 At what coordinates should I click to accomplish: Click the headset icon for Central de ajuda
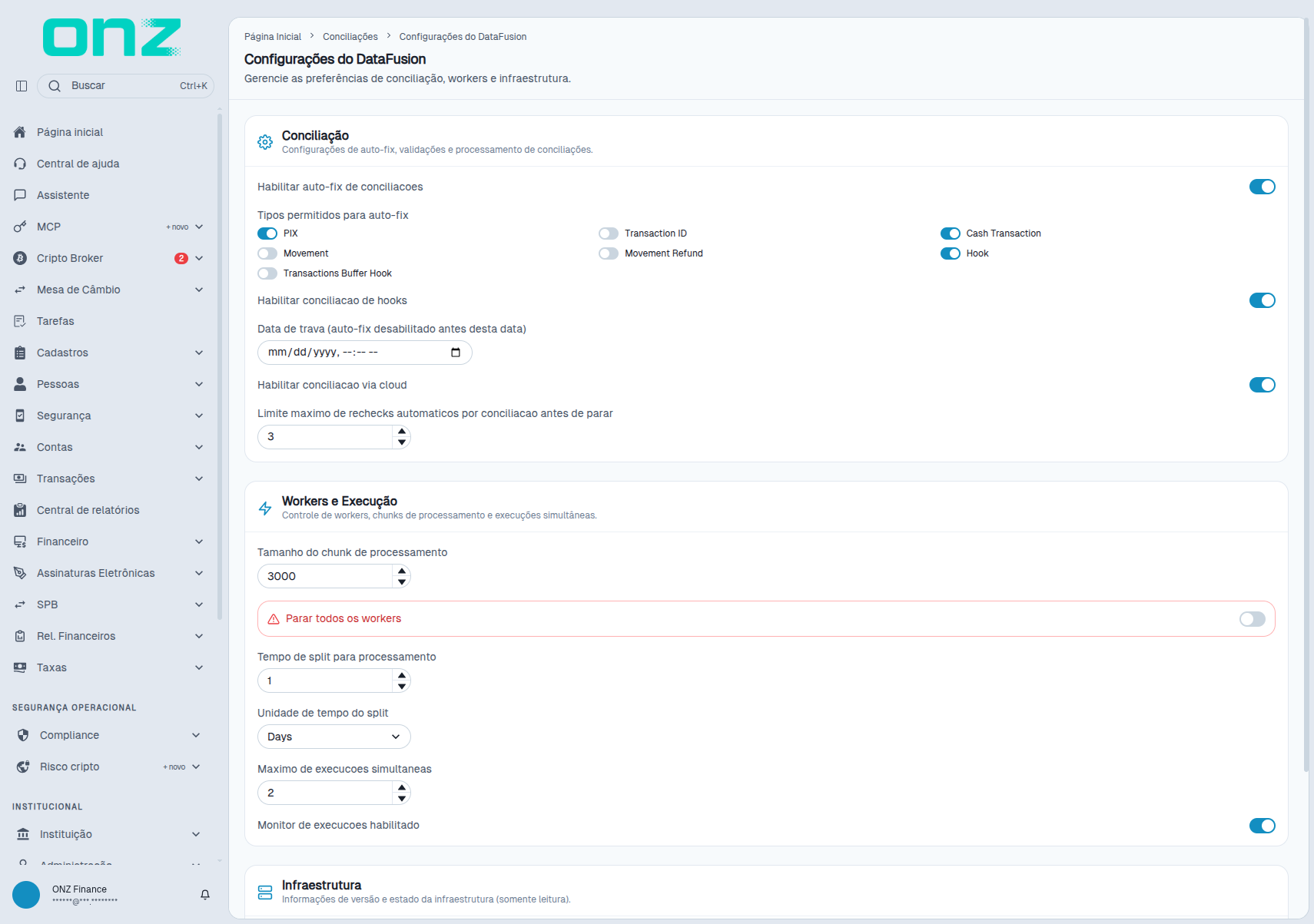[x=20, y=164]
